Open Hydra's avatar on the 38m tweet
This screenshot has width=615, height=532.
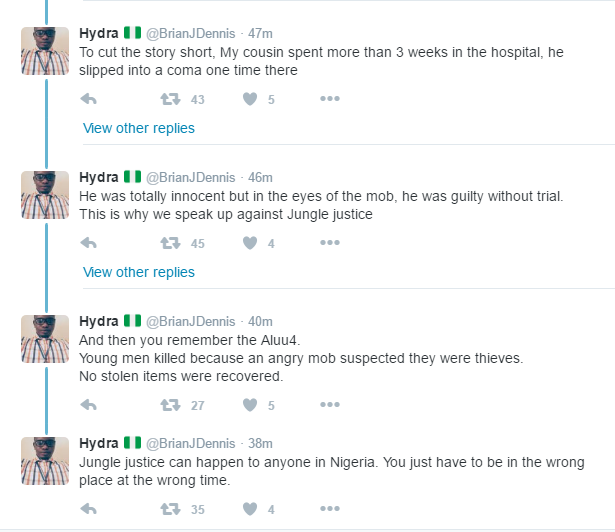coord(45,461)
